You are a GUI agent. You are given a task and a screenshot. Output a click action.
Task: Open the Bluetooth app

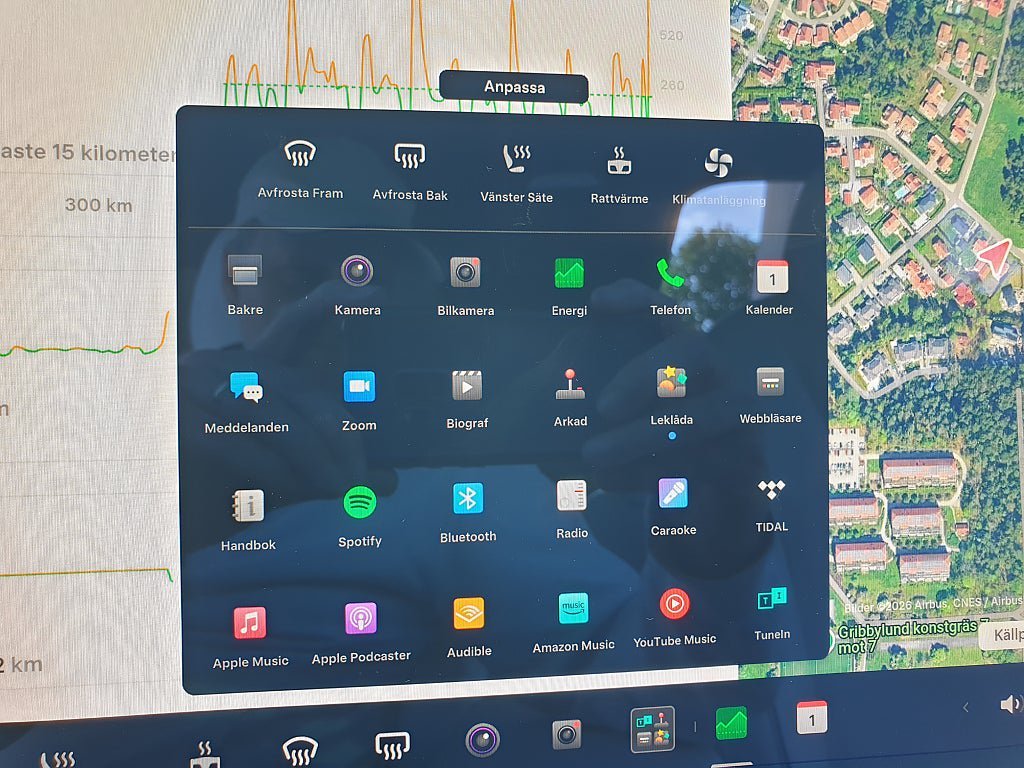click(468, 499)
